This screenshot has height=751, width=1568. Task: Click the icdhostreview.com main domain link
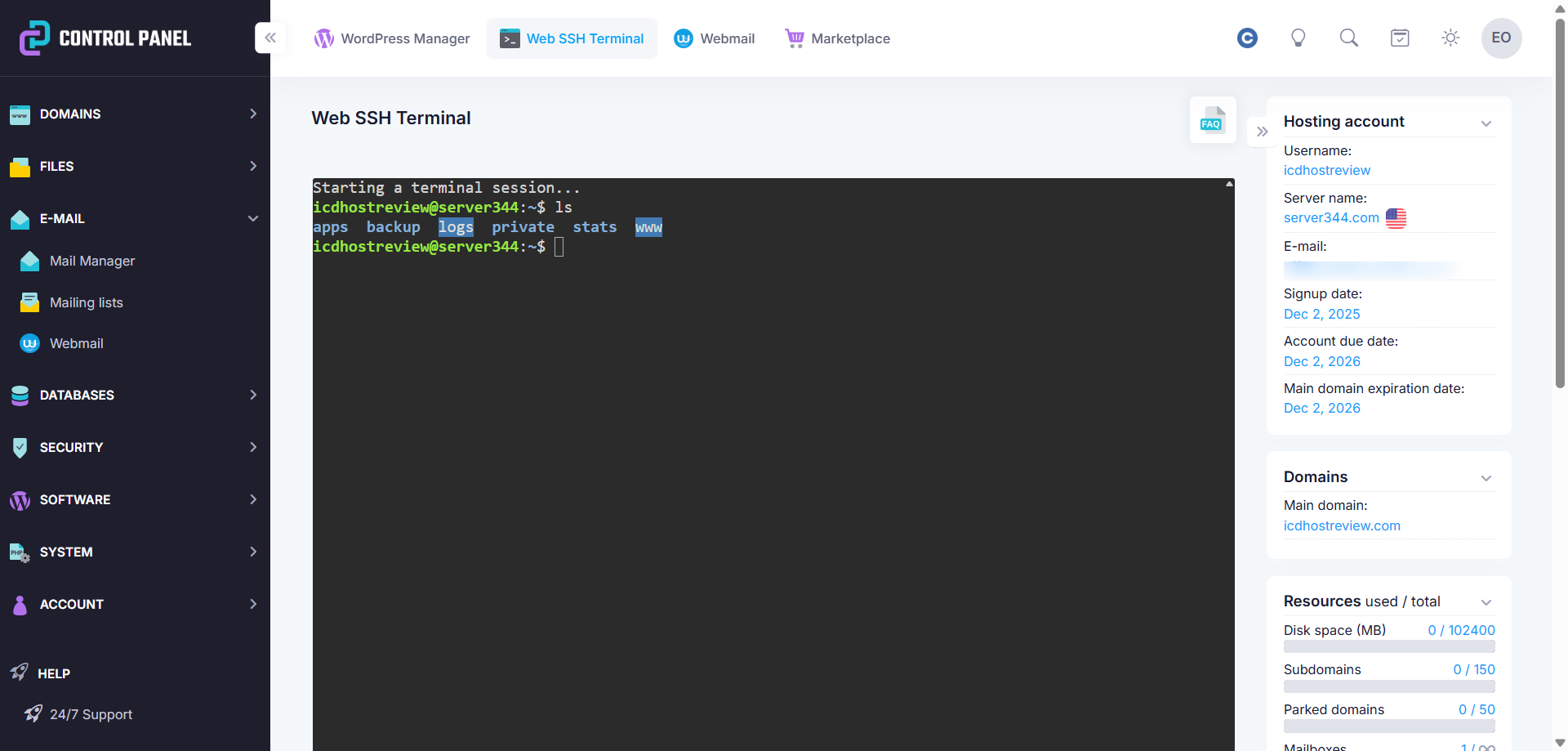pos(1342,526)
